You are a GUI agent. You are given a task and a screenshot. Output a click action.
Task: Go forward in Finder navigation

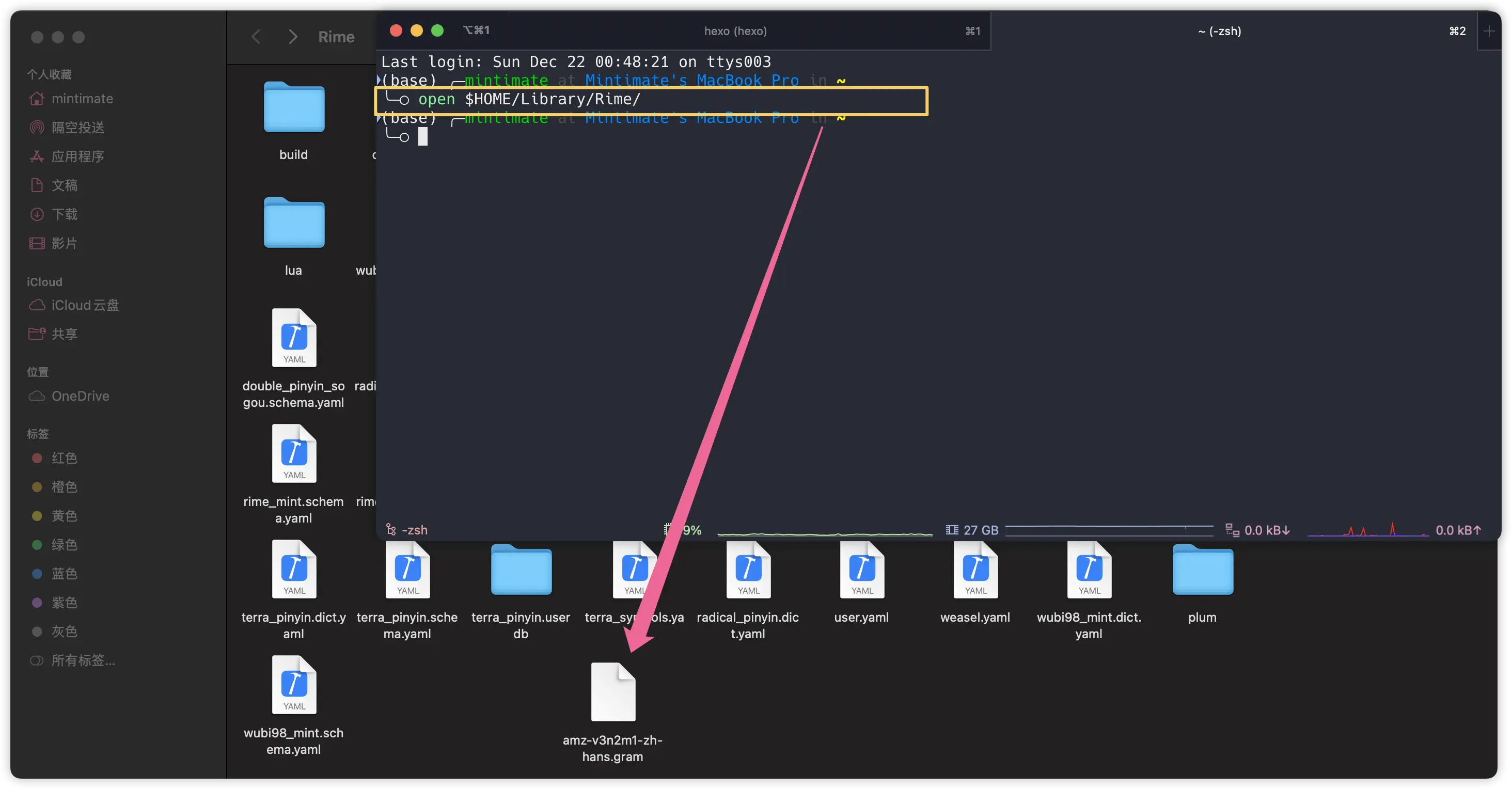tap(293, 37)
